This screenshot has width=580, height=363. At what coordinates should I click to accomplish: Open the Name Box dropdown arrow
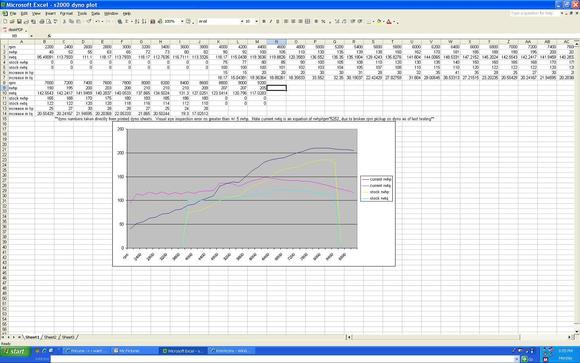31,36
